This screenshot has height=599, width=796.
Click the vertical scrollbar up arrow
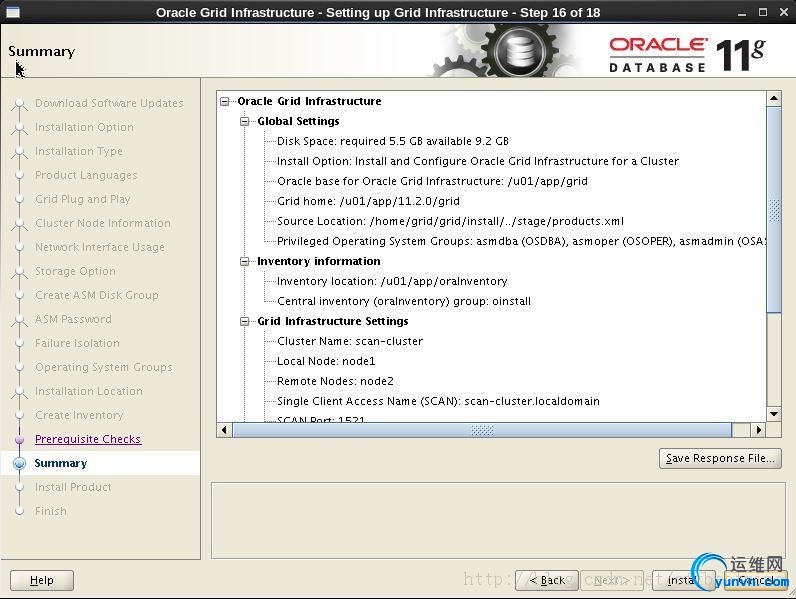774,98
